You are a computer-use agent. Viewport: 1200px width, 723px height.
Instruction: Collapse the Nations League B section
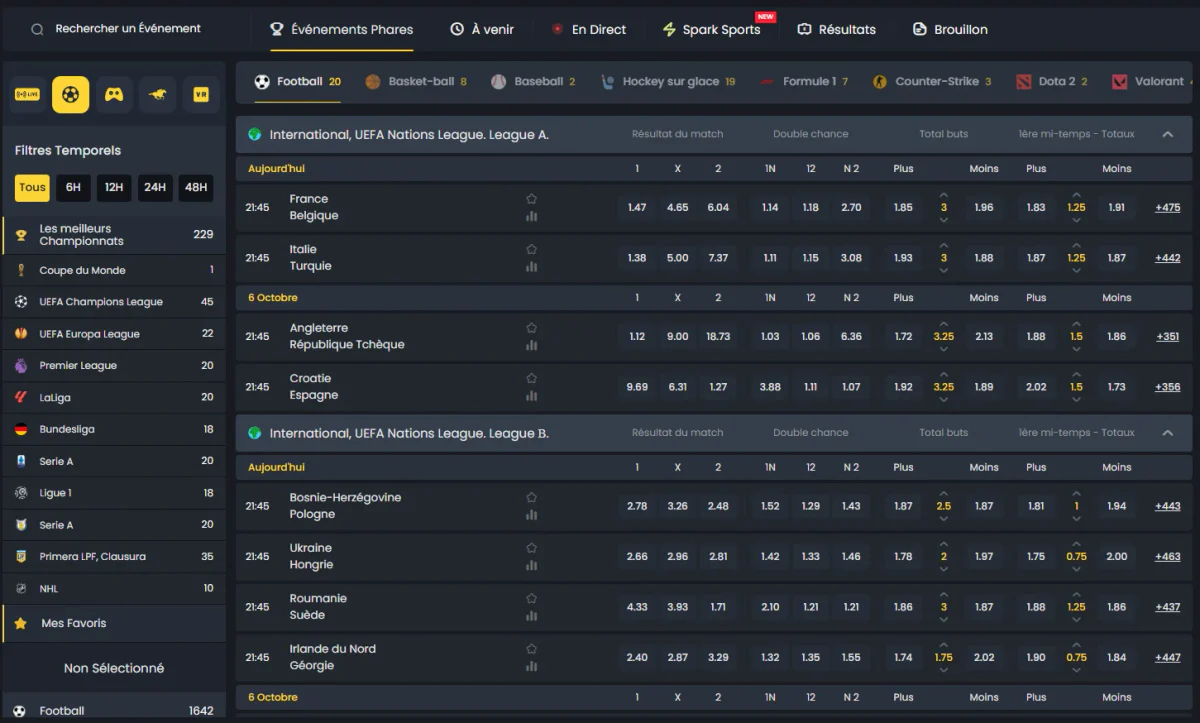(x=1167, y=433)
